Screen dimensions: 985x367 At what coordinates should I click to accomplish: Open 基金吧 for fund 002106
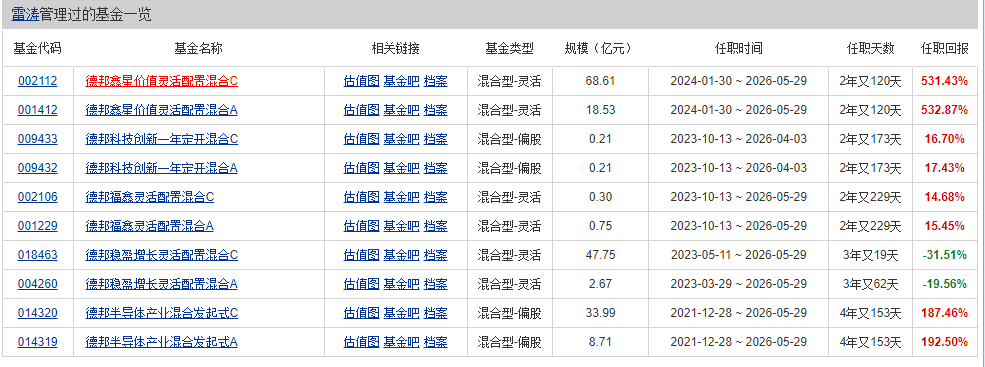click(401, 197)
